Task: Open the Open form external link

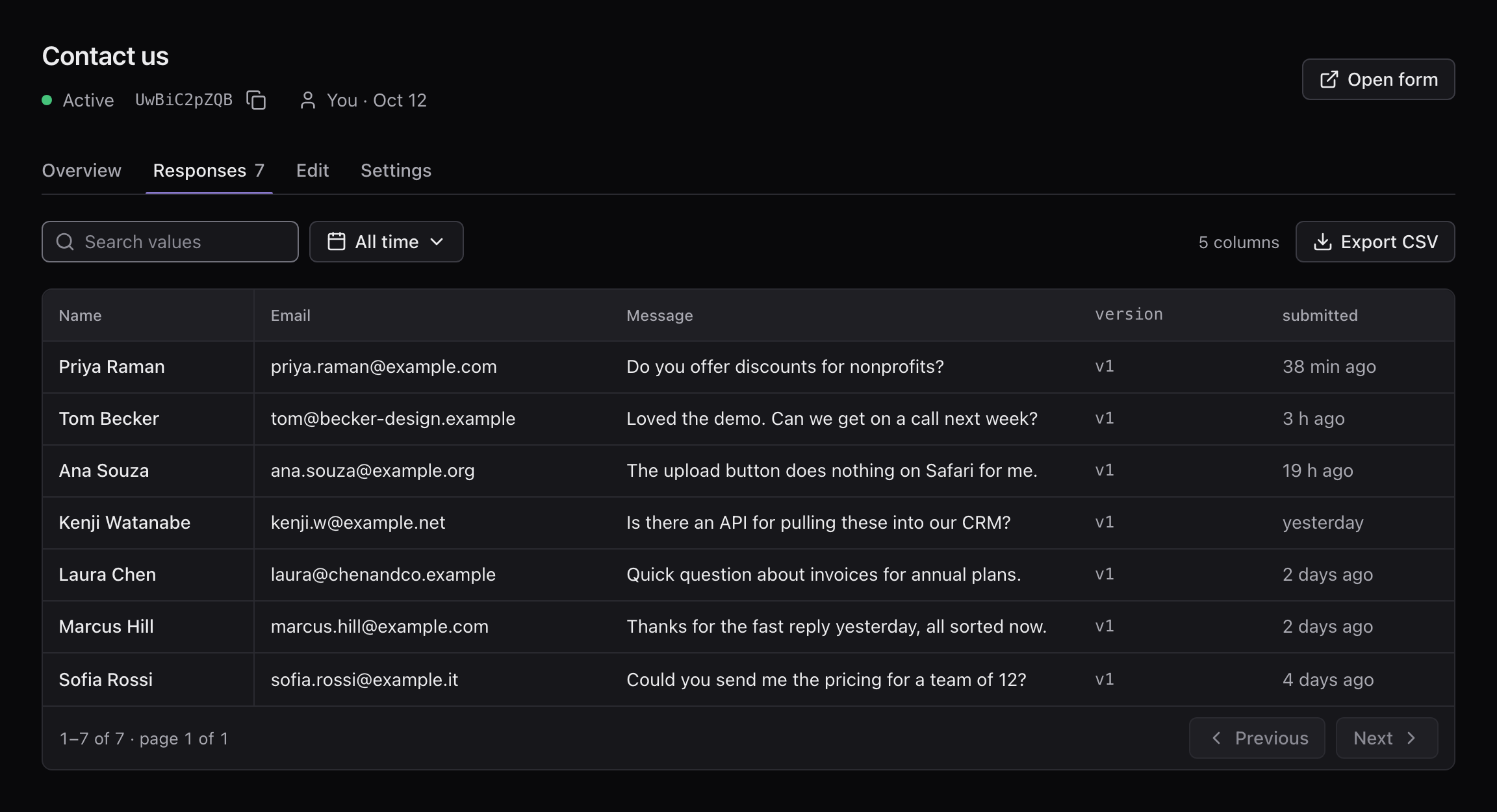Action: click(x=1378, y=79)
